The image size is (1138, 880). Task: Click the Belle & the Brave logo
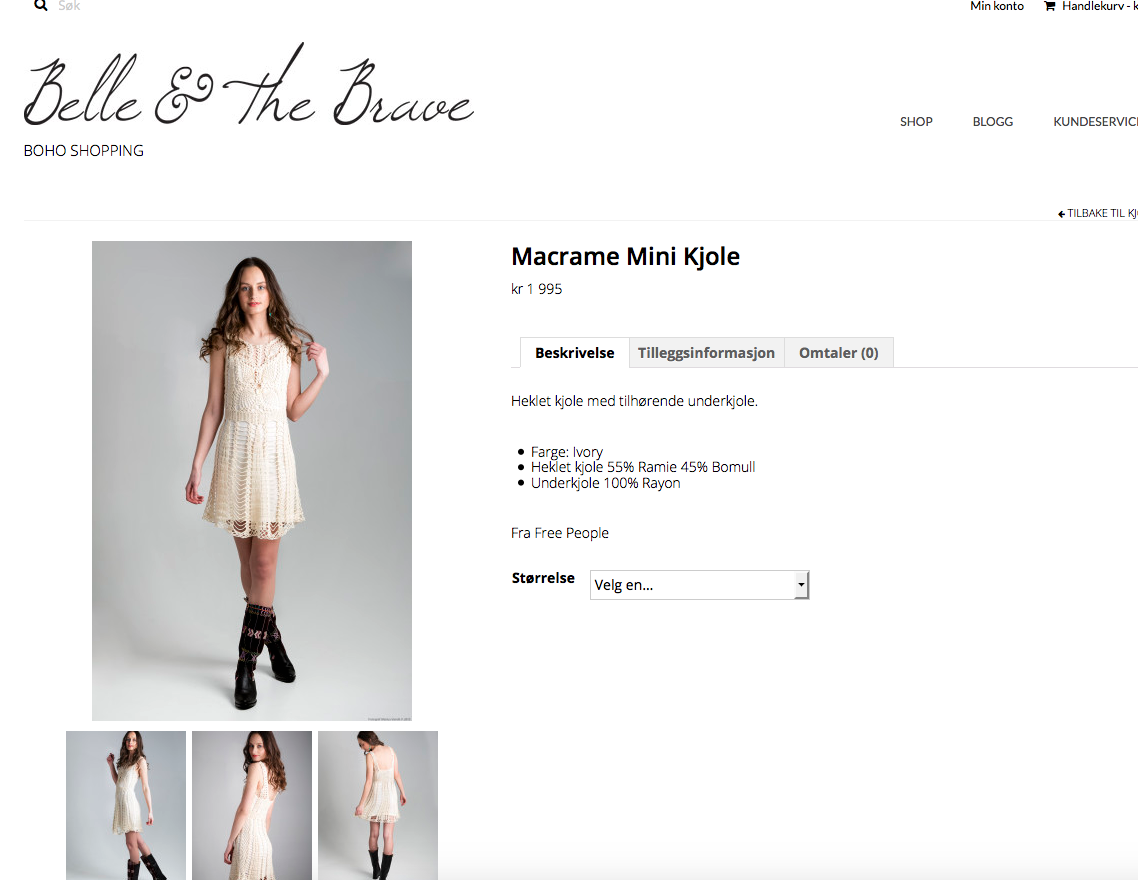(x=248, y=90)
